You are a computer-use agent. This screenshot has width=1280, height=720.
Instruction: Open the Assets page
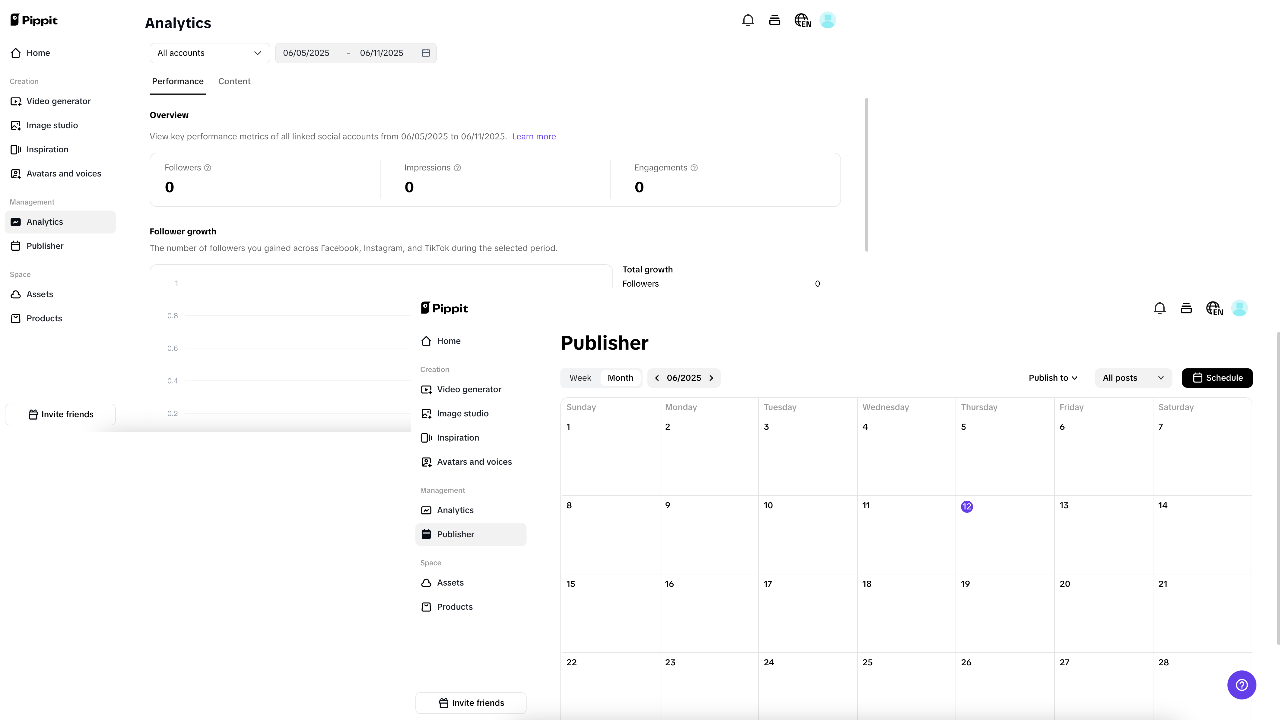coord(450,583)
